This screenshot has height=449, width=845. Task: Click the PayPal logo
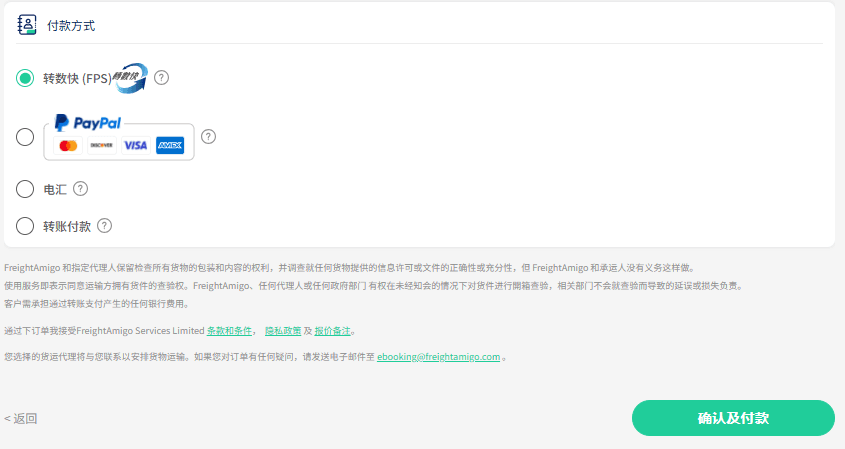pos(88,123)
